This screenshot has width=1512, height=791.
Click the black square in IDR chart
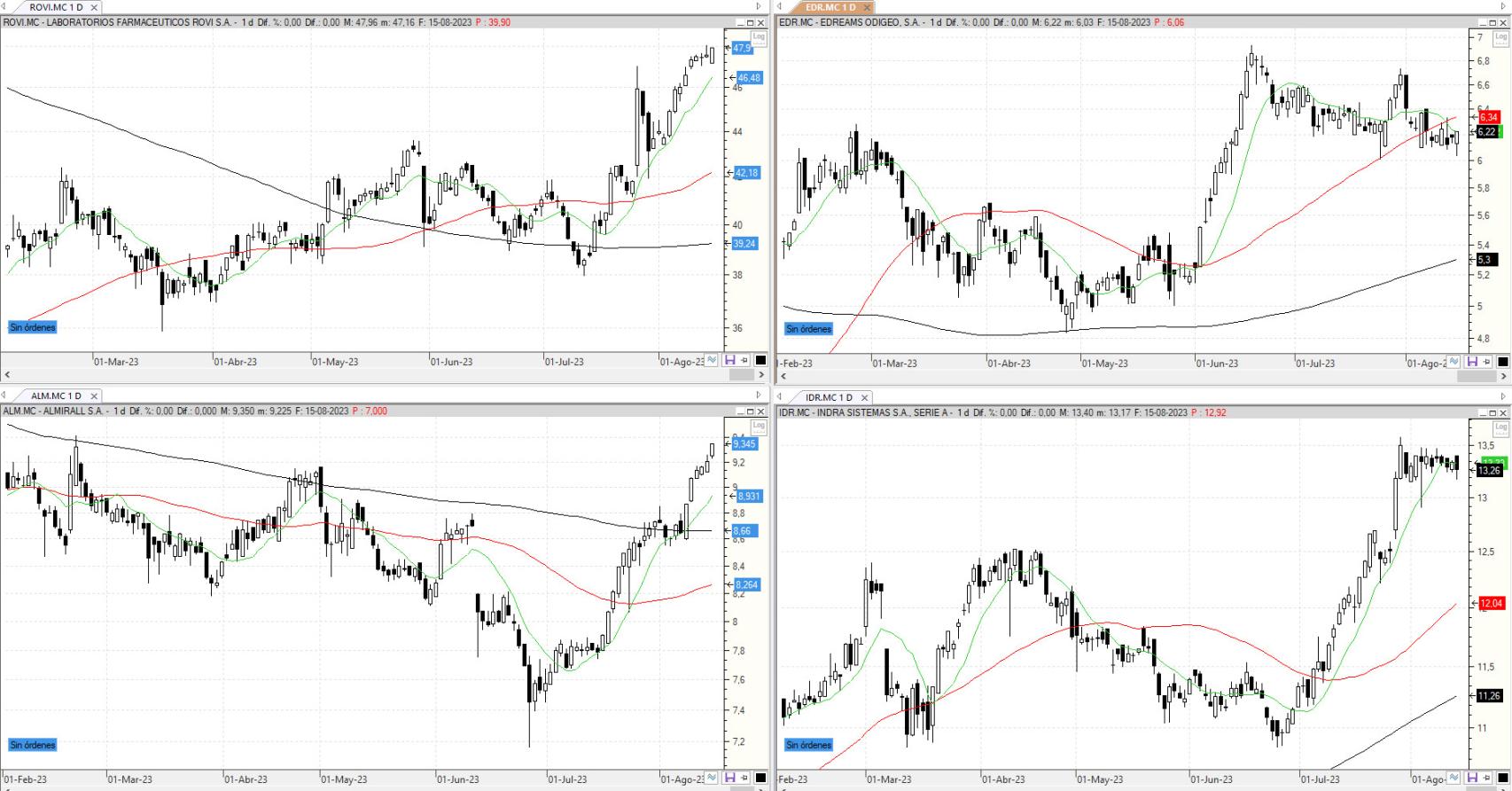(1503, 778)
